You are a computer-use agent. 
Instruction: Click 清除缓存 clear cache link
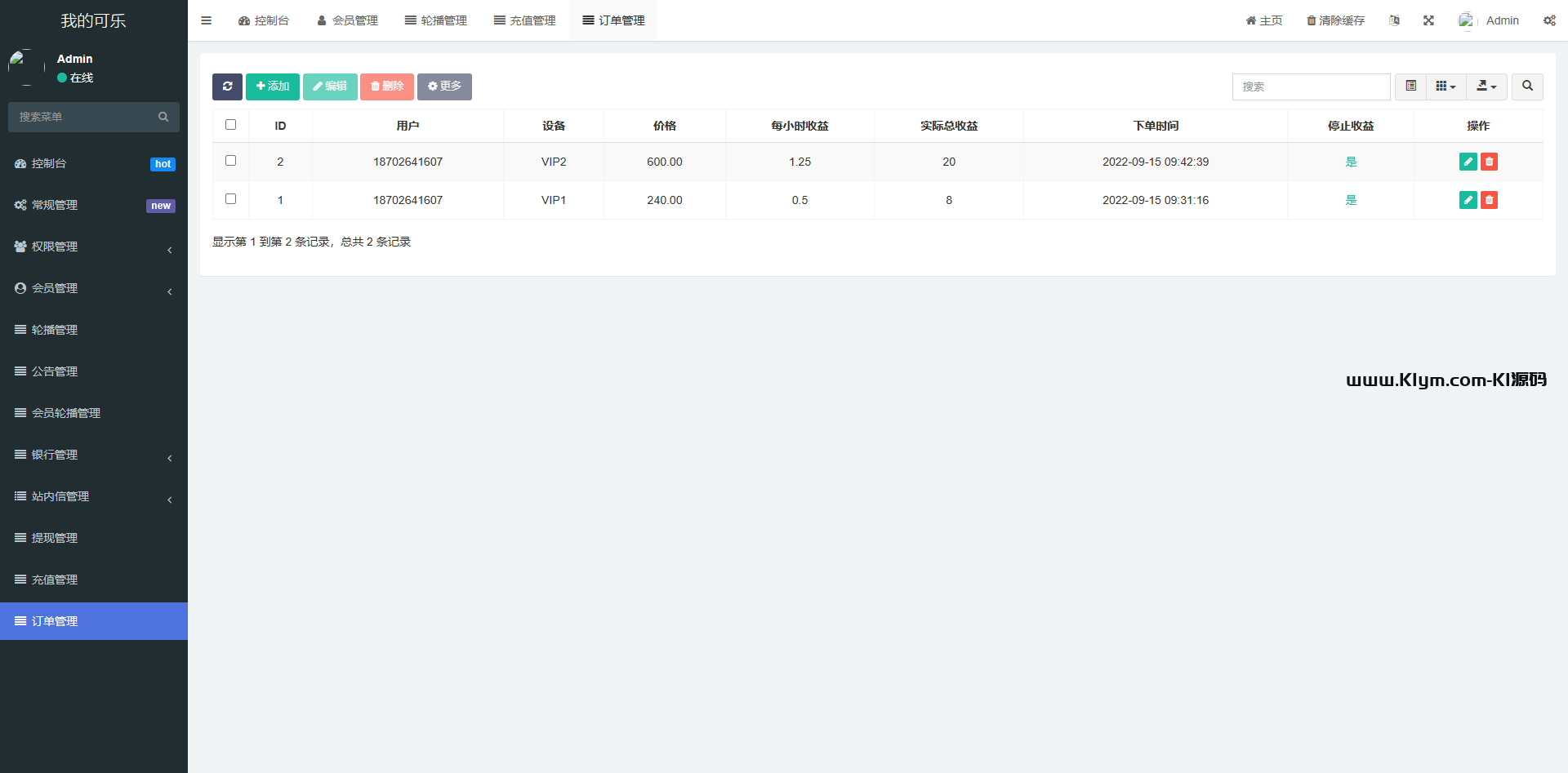pos(1336,20)
